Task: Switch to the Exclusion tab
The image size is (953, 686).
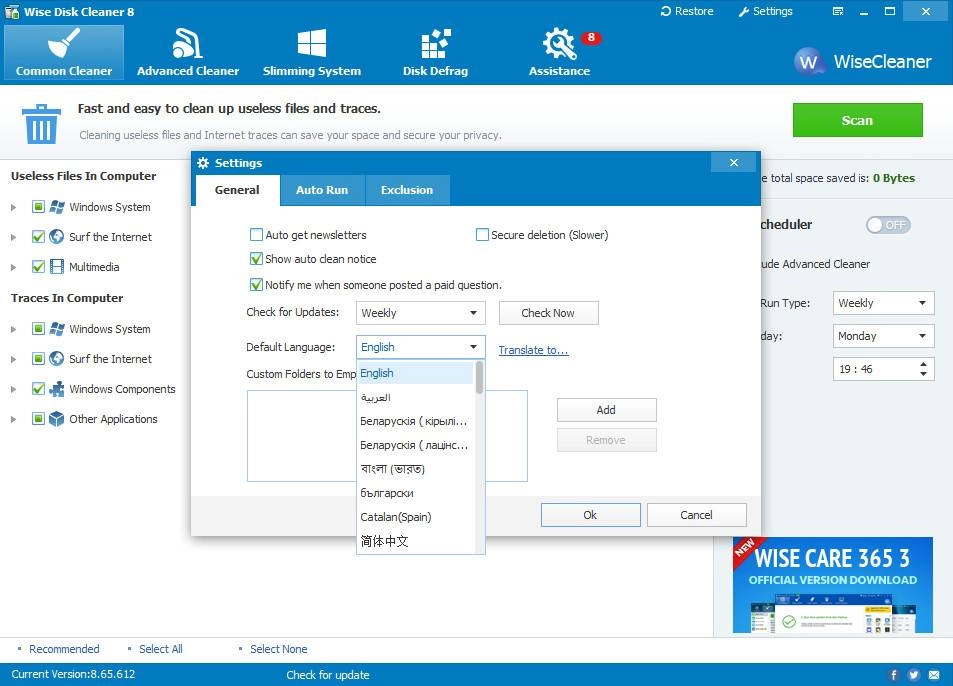Action: pos(407,190)
